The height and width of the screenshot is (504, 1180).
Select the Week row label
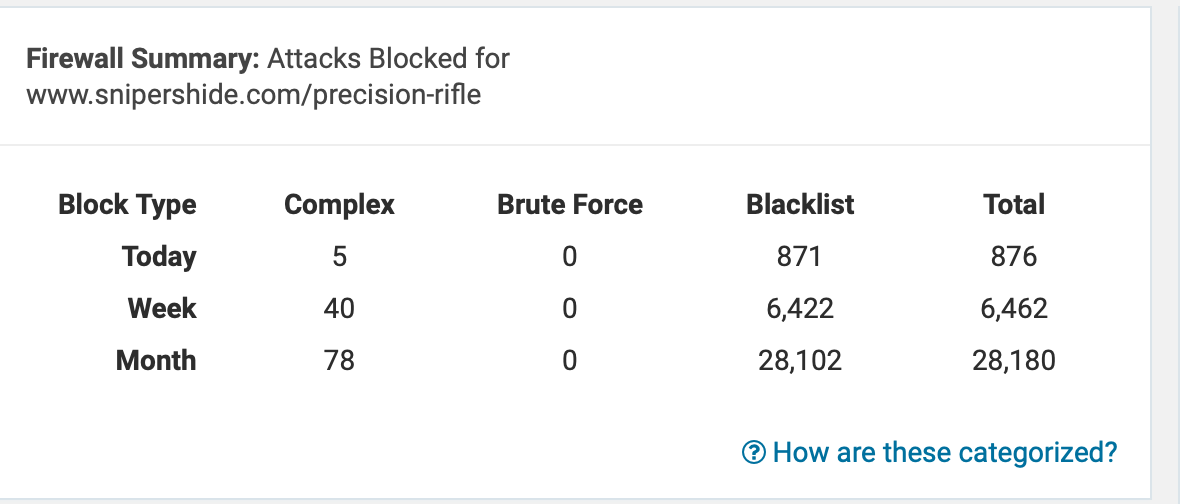(162, 308)
